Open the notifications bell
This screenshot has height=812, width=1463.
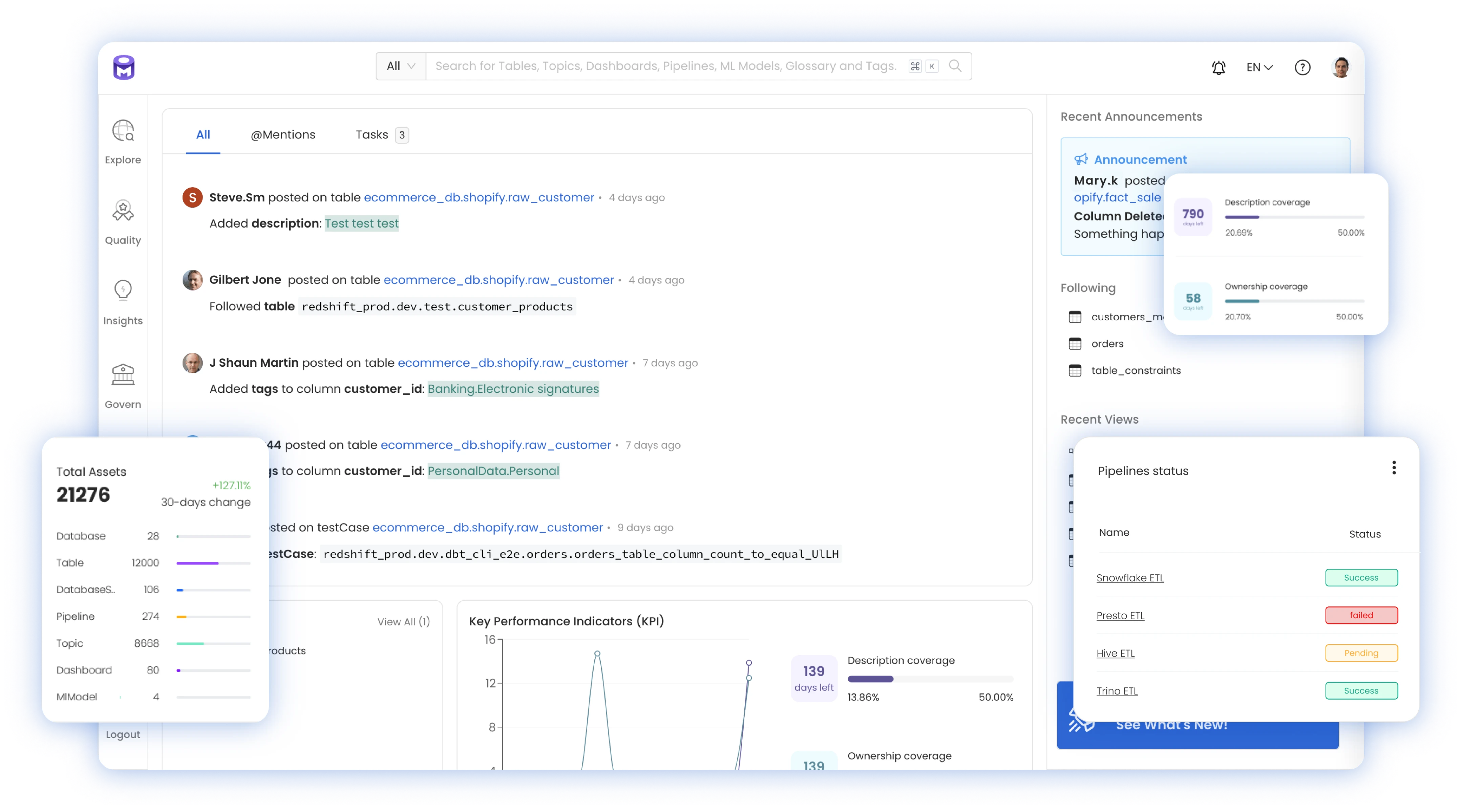pyautogui.click(x=1218, y=68)
